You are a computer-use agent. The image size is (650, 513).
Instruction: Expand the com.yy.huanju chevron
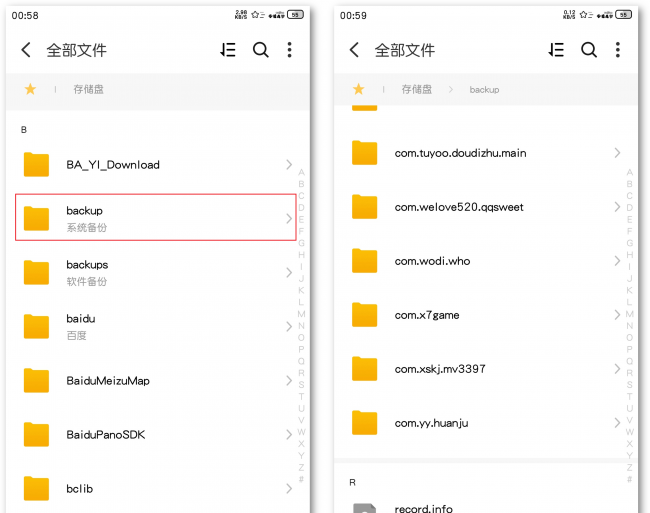pyautogui.click(x=617, y=423)
